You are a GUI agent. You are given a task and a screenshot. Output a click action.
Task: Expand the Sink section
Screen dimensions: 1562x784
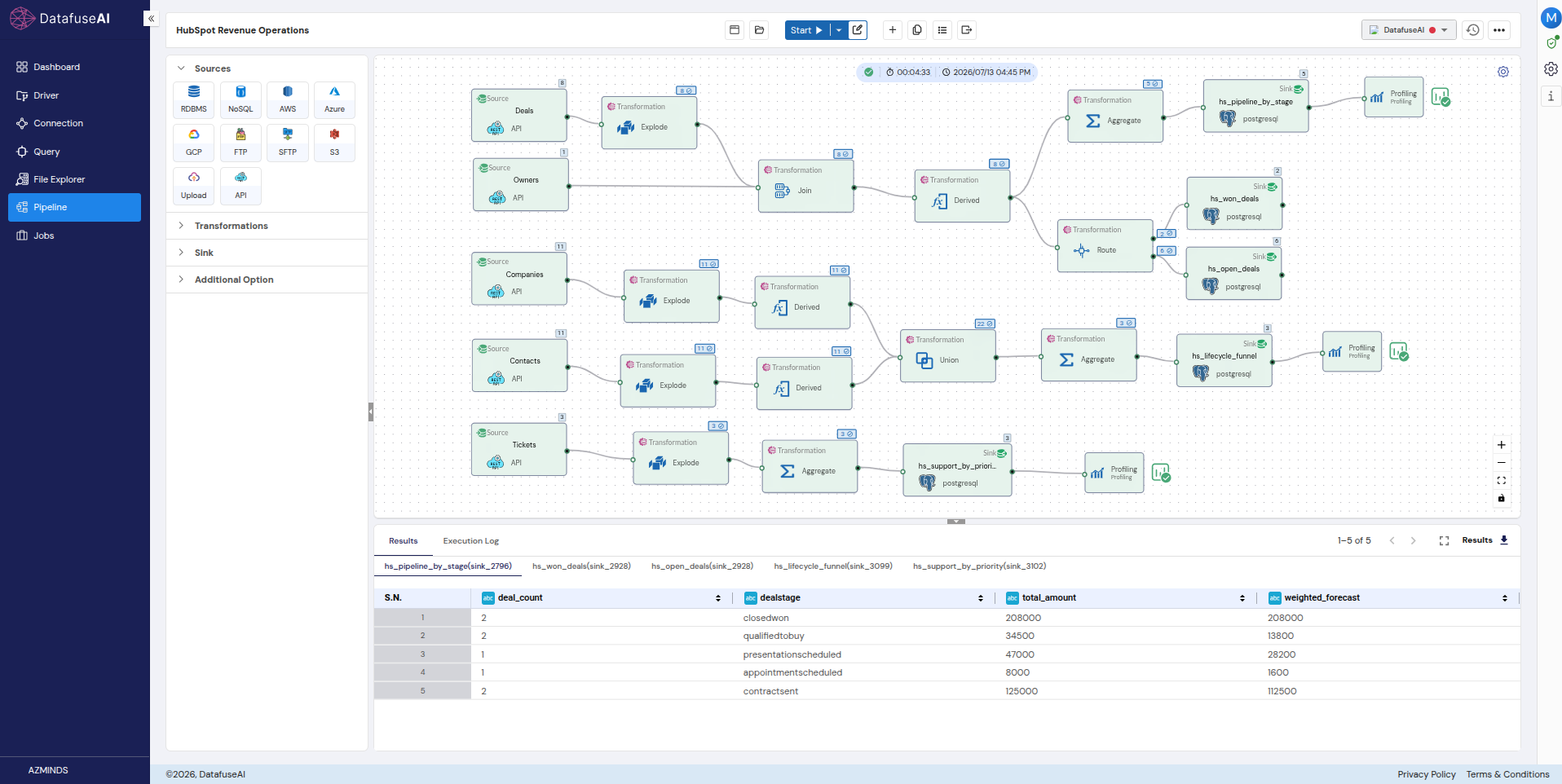point(181,253)
